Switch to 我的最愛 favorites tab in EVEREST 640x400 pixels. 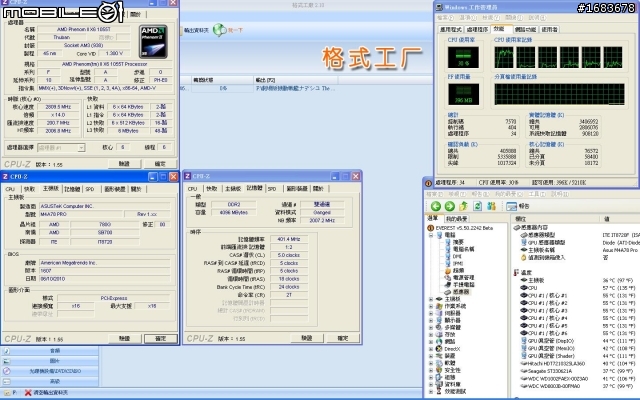click(x=456, y=219)
